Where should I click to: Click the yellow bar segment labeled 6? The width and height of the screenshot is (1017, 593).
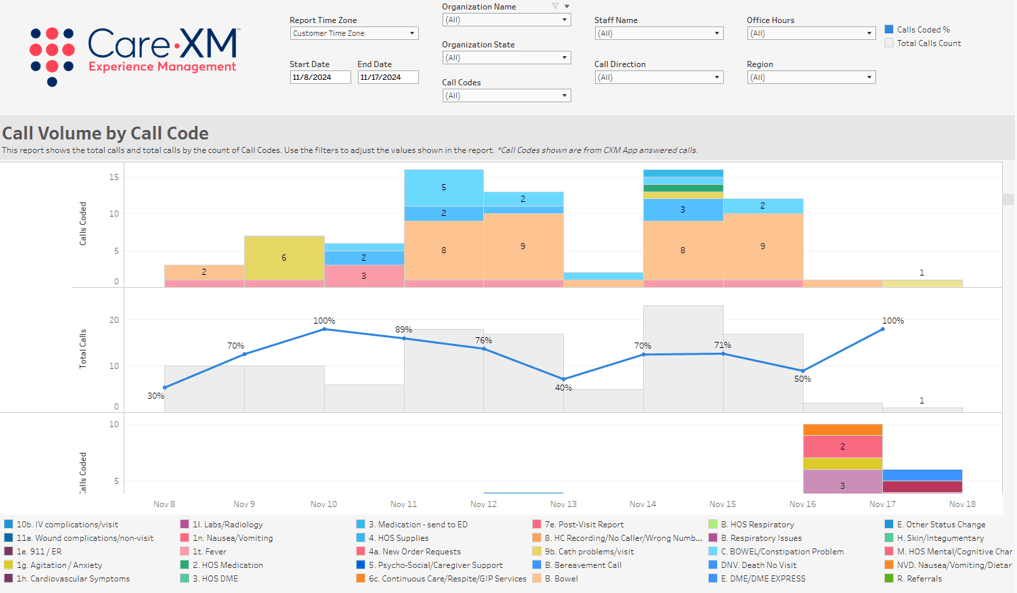[x=284, y=258]
